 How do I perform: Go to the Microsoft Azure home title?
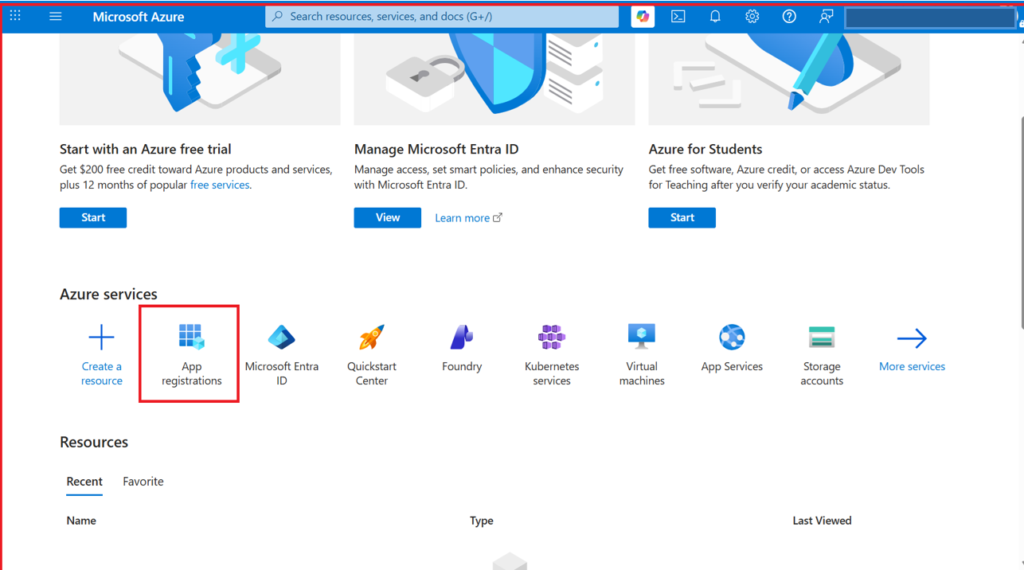pyautogui.click(x=138, y=17)
